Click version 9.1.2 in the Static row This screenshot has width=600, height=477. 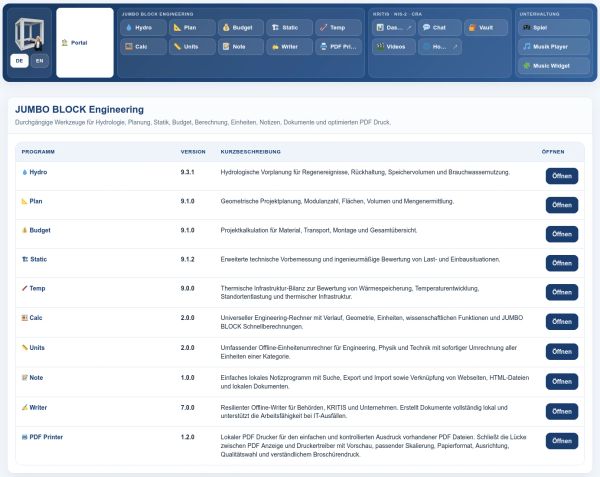pyautogui.click(x=188, y=259)
